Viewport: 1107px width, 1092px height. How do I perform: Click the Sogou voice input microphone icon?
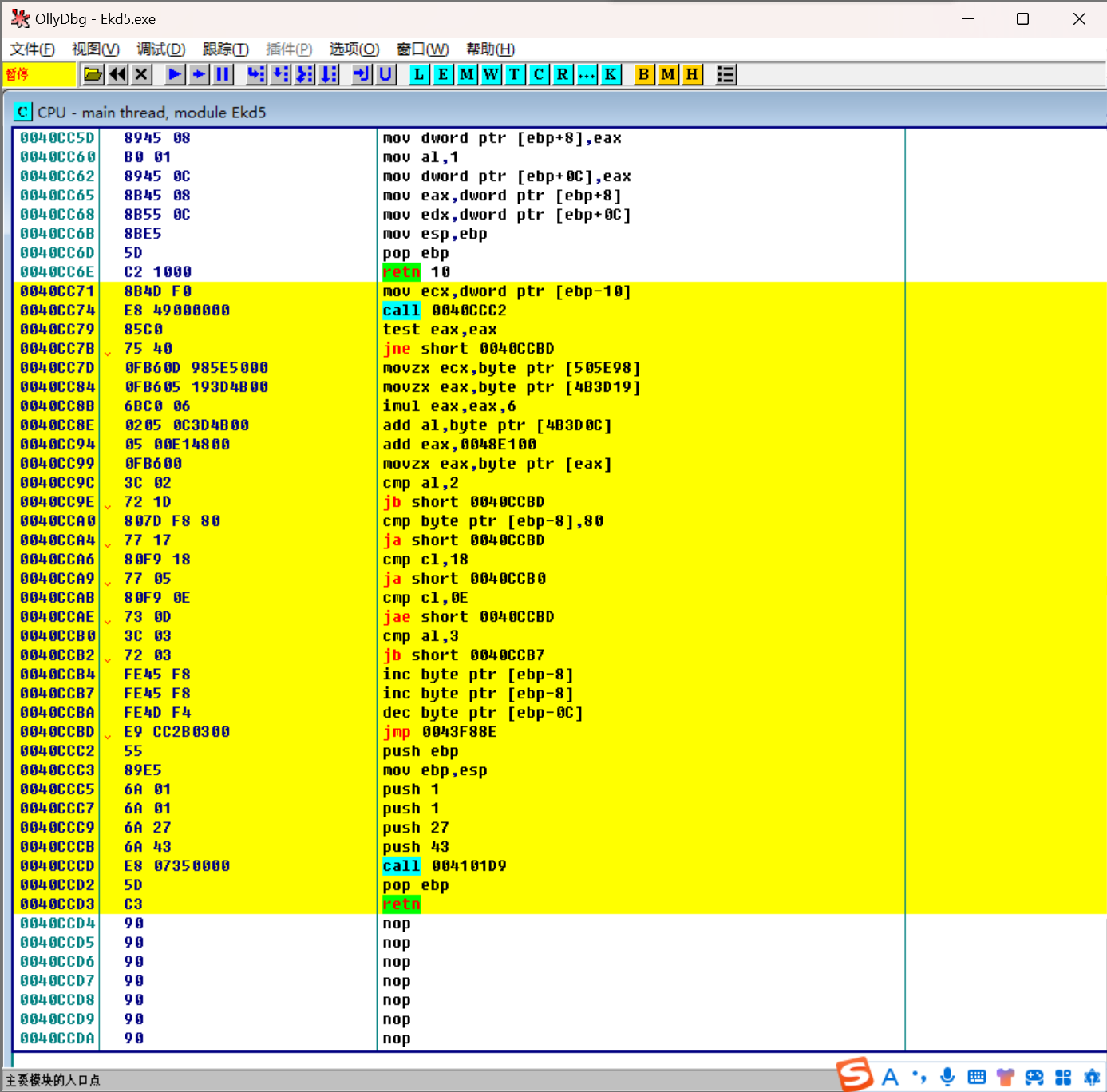tap(947, 1077)
